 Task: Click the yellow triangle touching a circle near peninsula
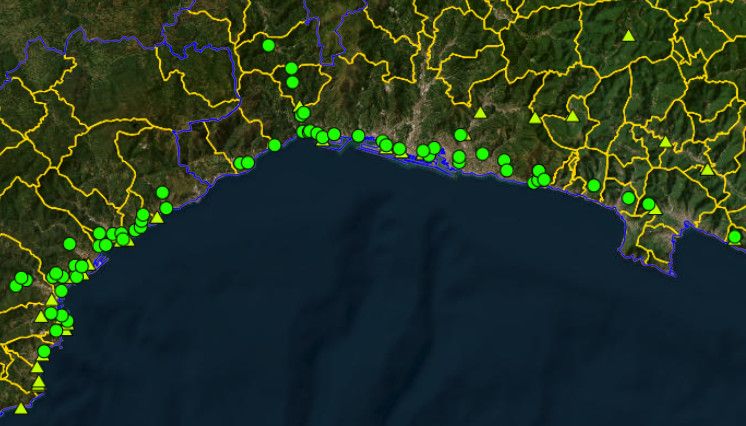(655, 209)
